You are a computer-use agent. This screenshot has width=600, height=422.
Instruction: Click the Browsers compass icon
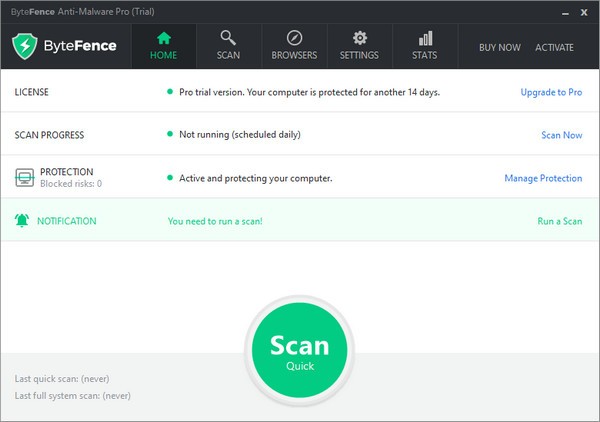[x=294, y=38]
